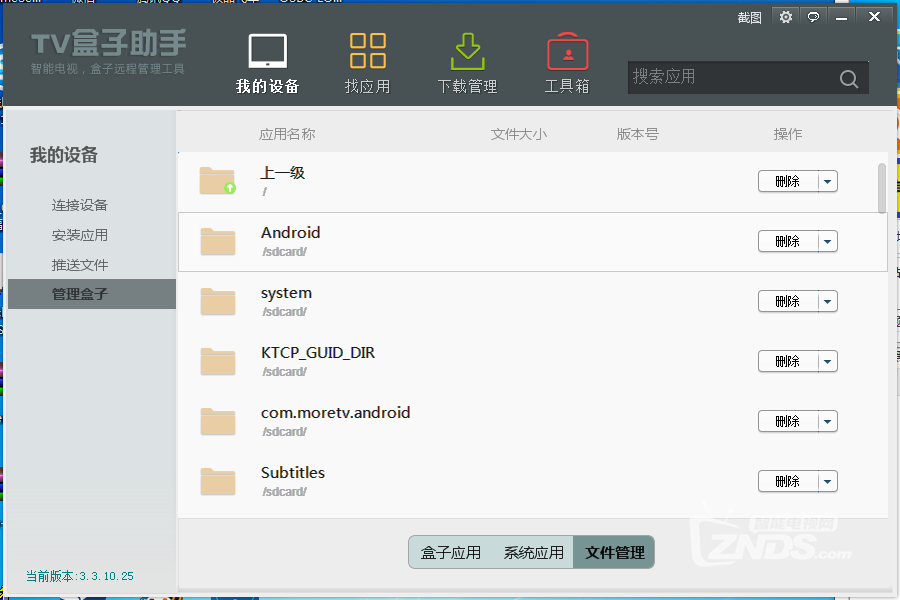Image resolution: width=900 pixels, height=600 pixels.
Task: Click the Android folder icon
Action: [x=218, y=241]
